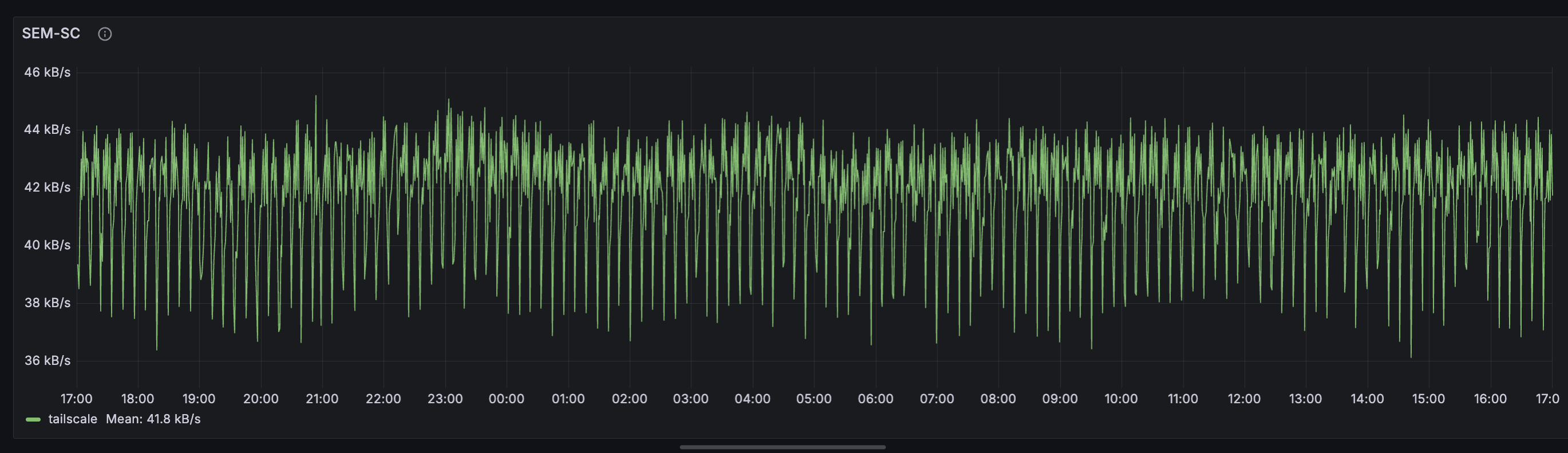Click the 36 kB/s y-axis label
1568x453 pixels.
pos(47,360)
